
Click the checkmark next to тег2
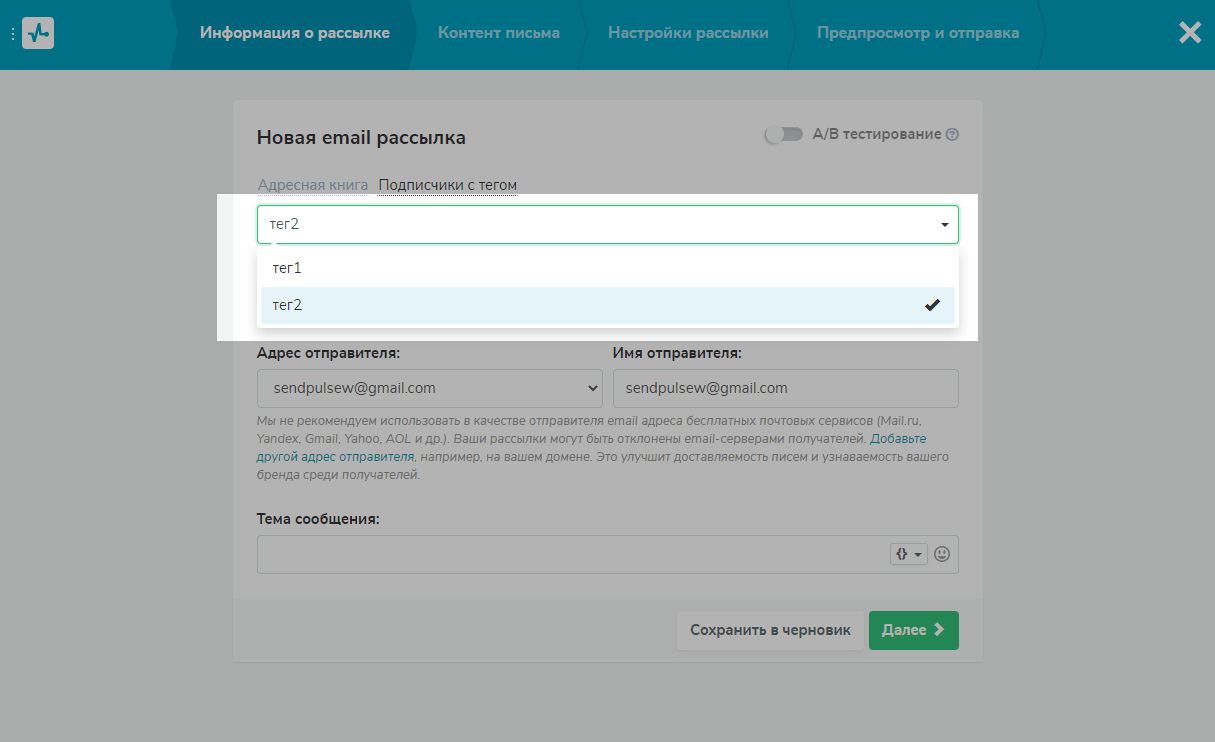(932, 305)
